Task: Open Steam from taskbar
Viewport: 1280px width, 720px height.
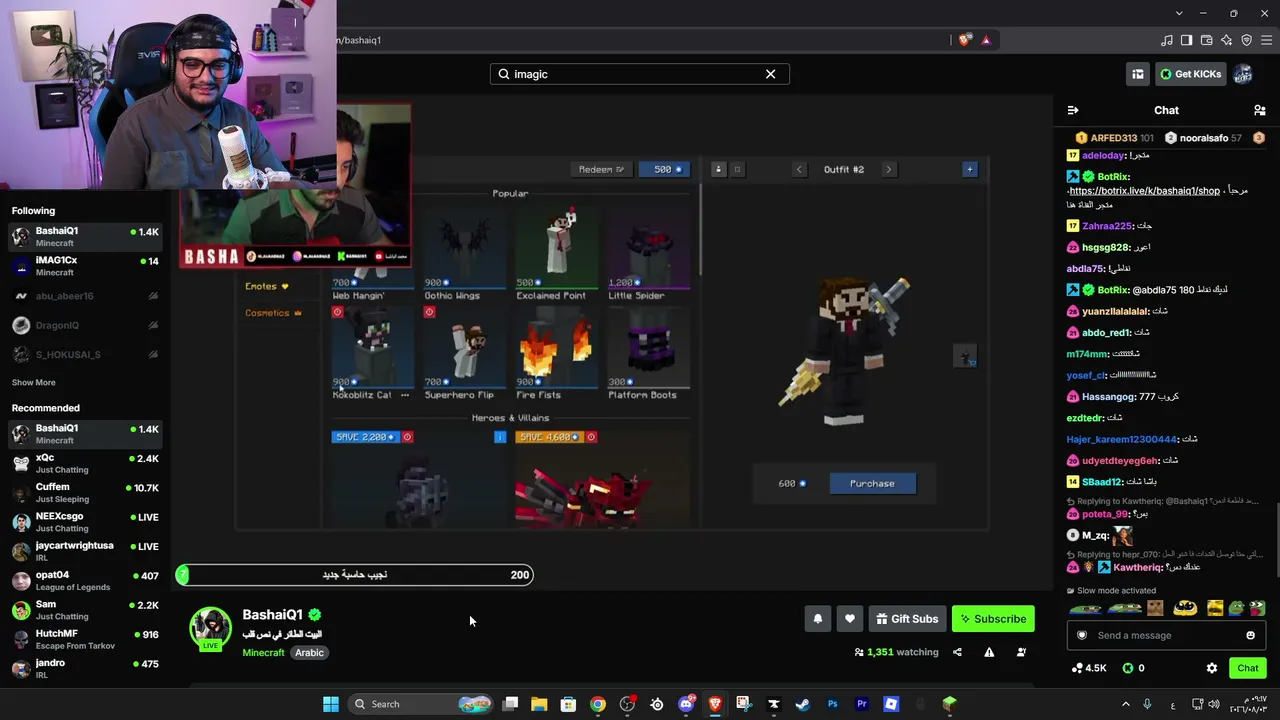Action: click(802, 704)
